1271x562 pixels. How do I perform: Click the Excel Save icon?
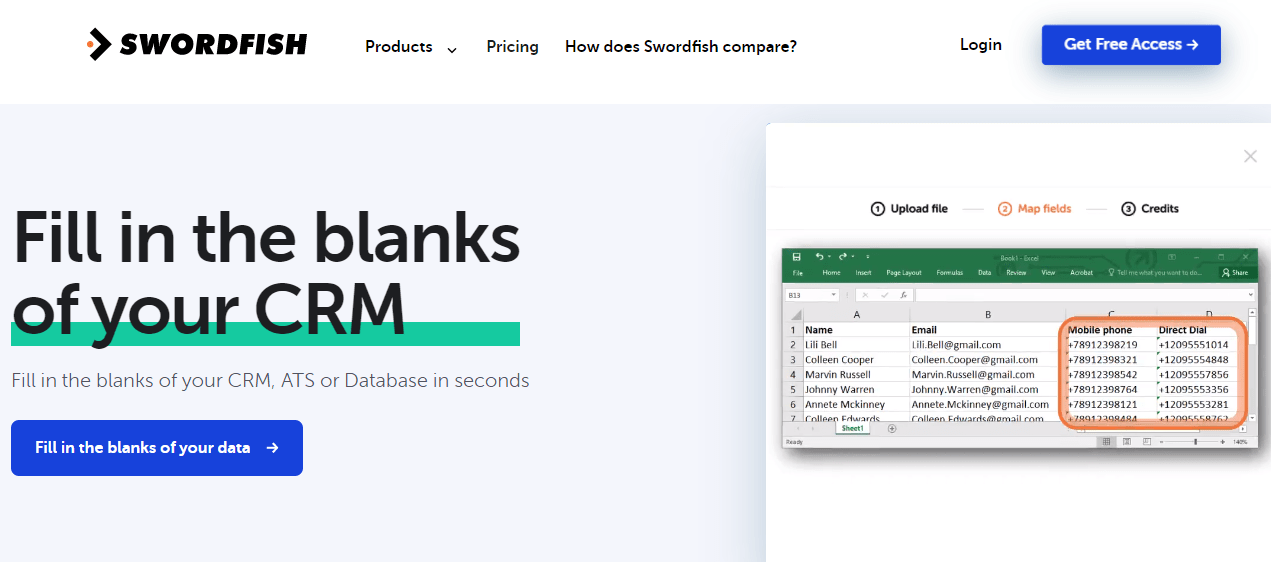(x=796, y=257)
